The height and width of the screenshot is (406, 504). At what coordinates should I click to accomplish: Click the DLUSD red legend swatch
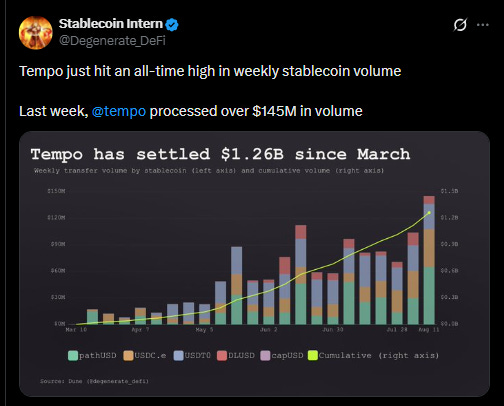[x=222, y=355]
